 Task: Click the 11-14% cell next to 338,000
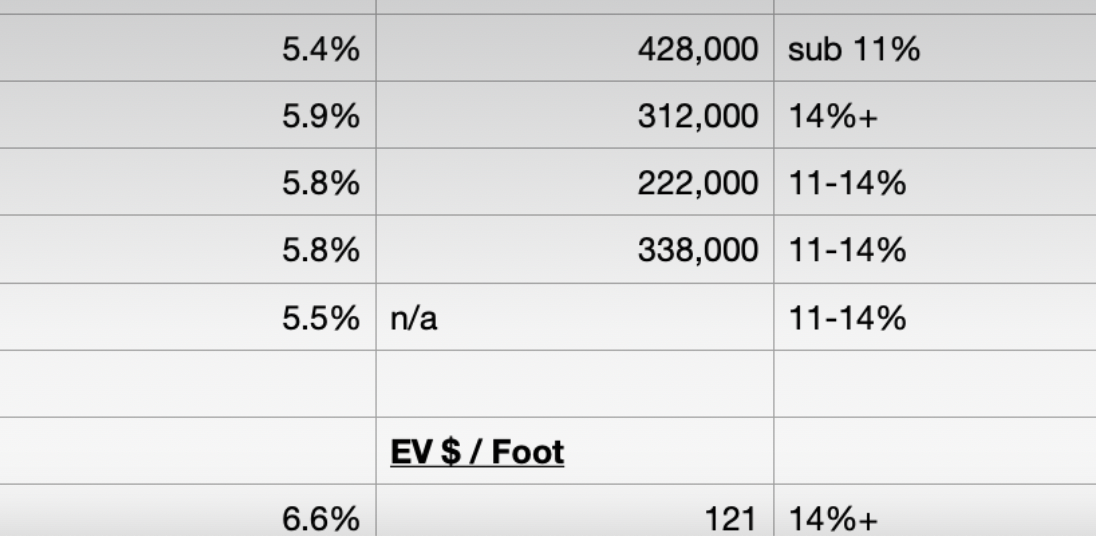pos(935,249)
